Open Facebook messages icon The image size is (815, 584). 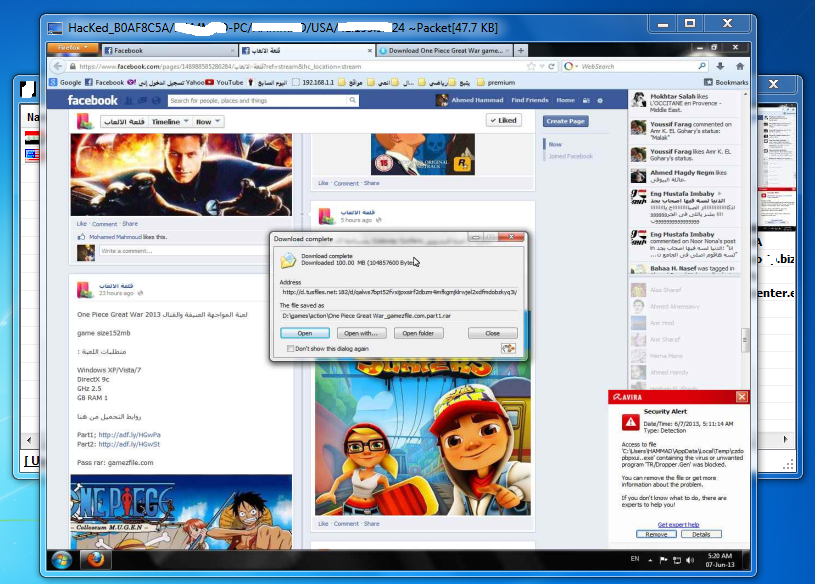pos(142,100)
